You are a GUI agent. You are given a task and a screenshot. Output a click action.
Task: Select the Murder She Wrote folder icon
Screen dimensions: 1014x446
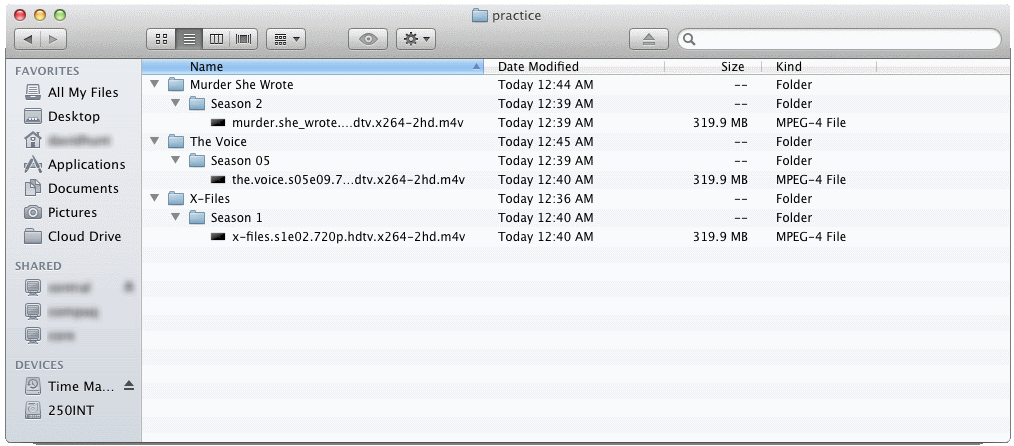tap(176, 85)
